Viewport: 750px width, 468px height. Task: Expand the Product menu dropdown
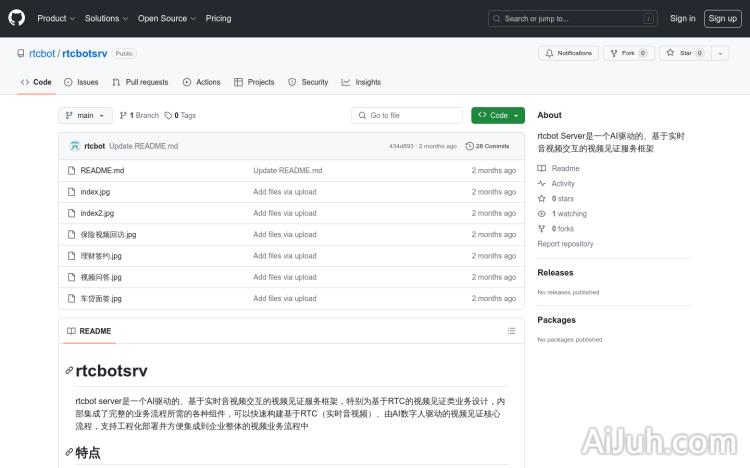(x=55, y=18)
